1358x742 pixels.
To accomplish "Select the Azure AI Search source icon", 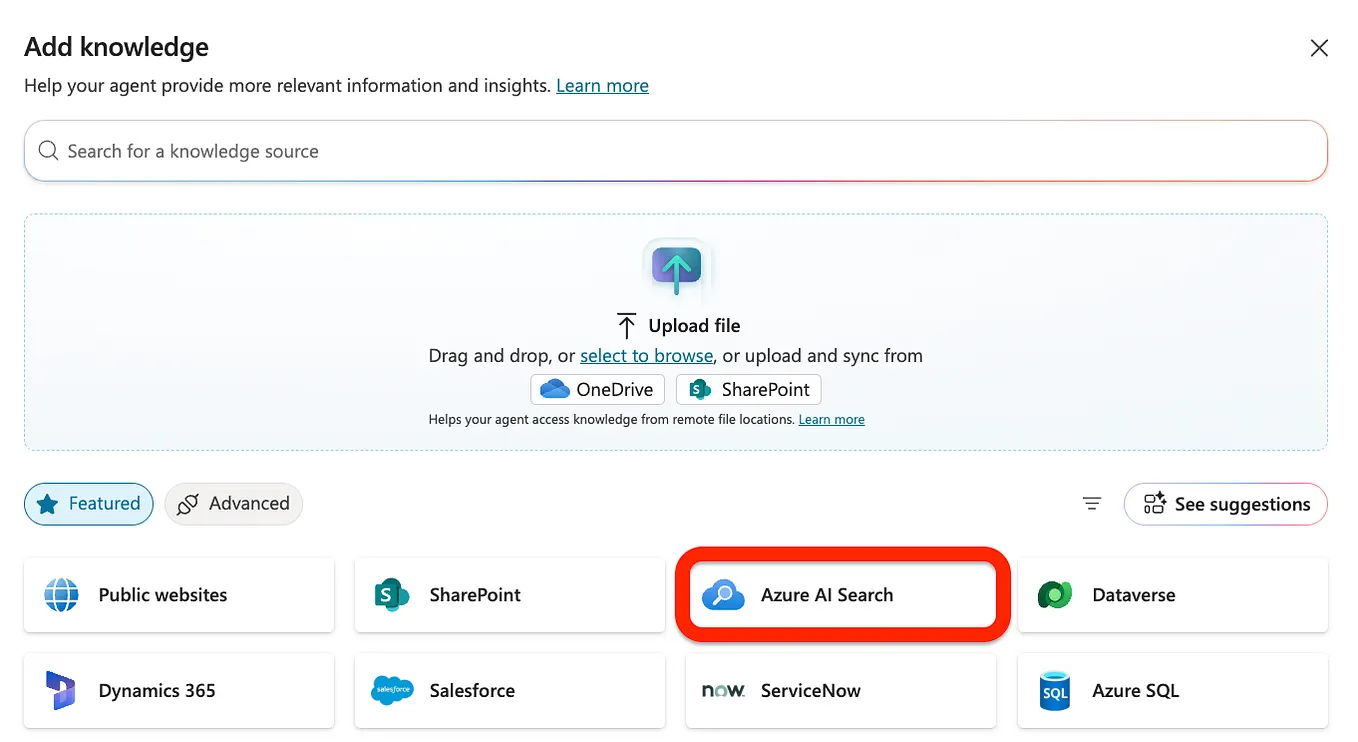I will tap(724, 595).
